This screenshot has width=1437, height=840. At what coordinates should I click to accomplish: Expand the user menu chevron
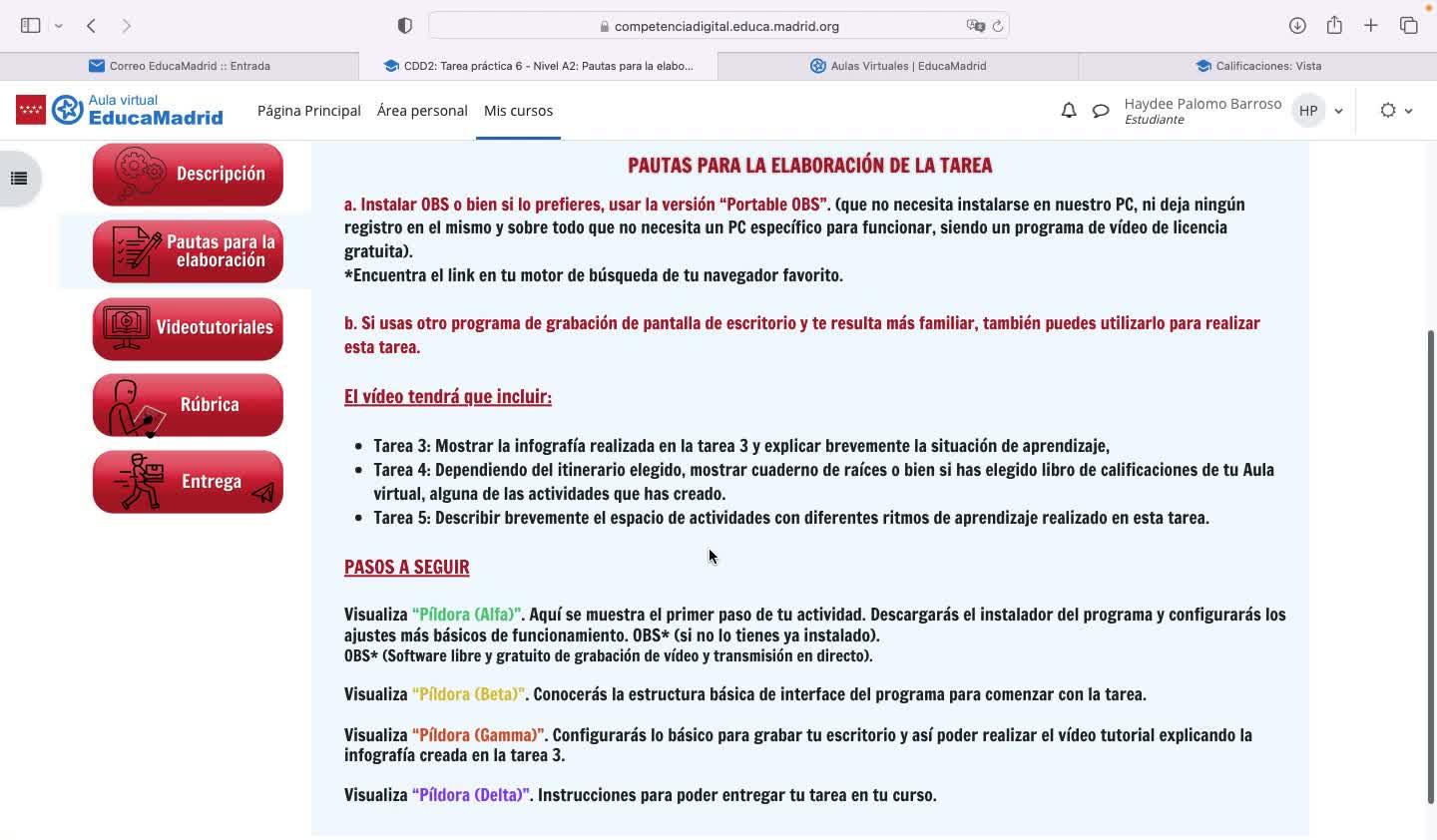(x=1339, y=111)
